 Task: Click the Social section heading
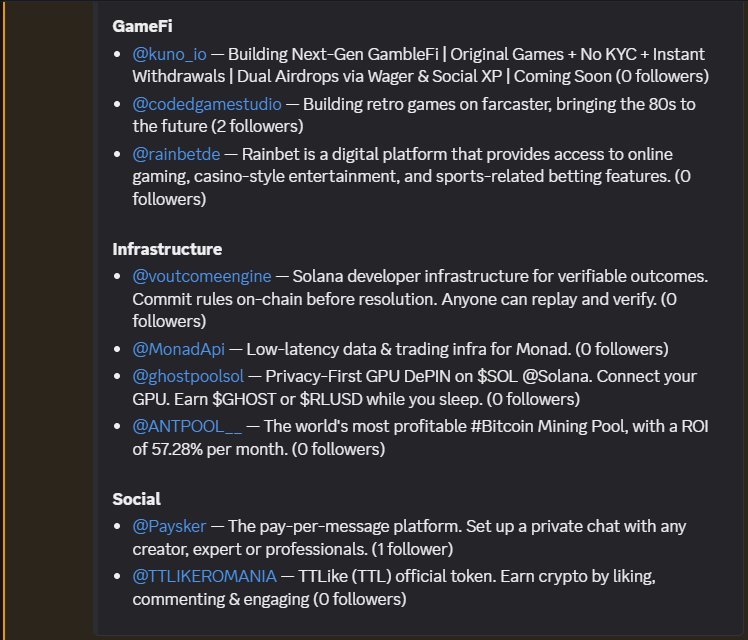click(x=137, y=499)
